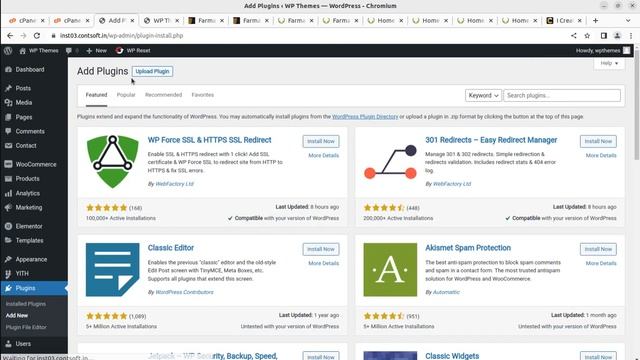Click Classic Editor plugin thumbnail

[113, 270]
